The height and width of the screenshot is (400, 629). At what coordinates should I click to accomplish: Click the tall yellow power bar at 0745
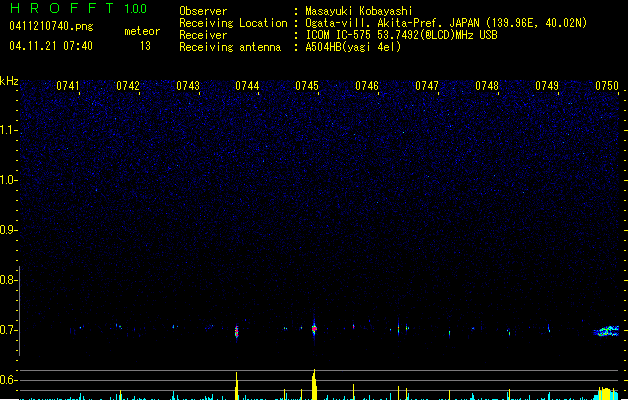pos(314,384)
